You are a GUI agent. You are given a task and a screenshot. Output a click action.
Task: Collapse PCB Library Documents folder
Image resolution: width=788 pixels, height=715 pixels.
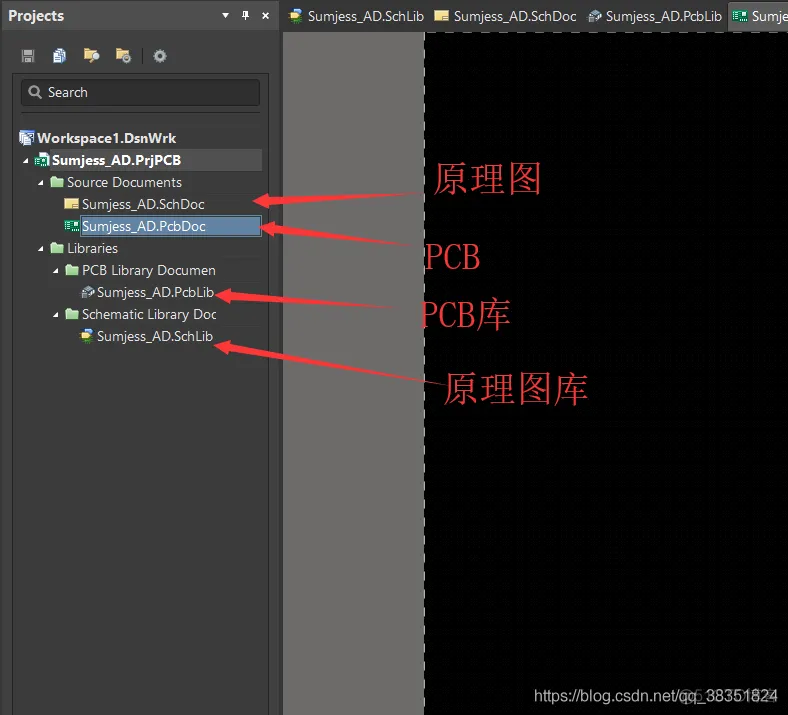tap(56, 271)
